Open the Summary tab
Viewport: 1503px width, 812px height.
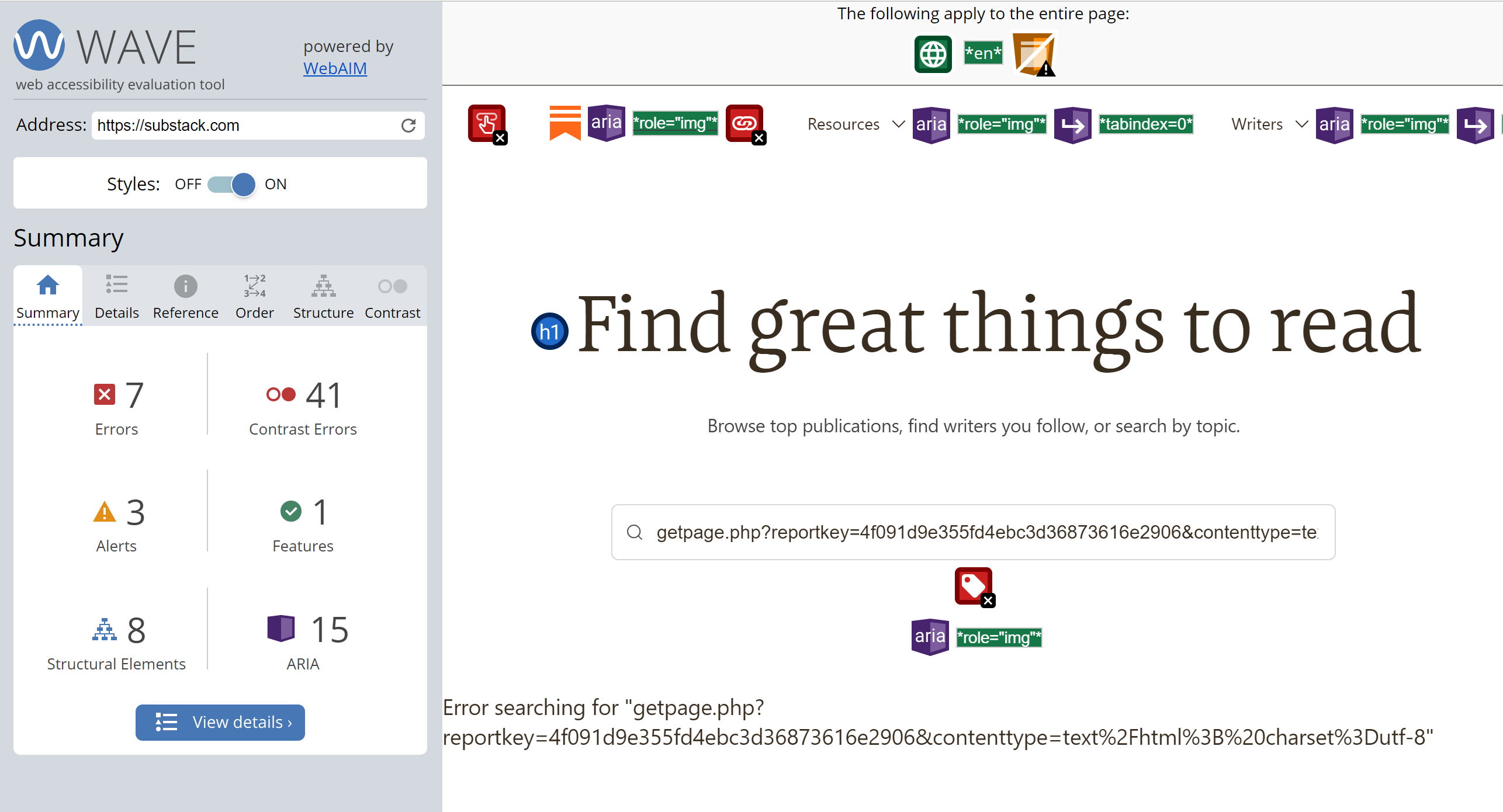click(48, 296)
